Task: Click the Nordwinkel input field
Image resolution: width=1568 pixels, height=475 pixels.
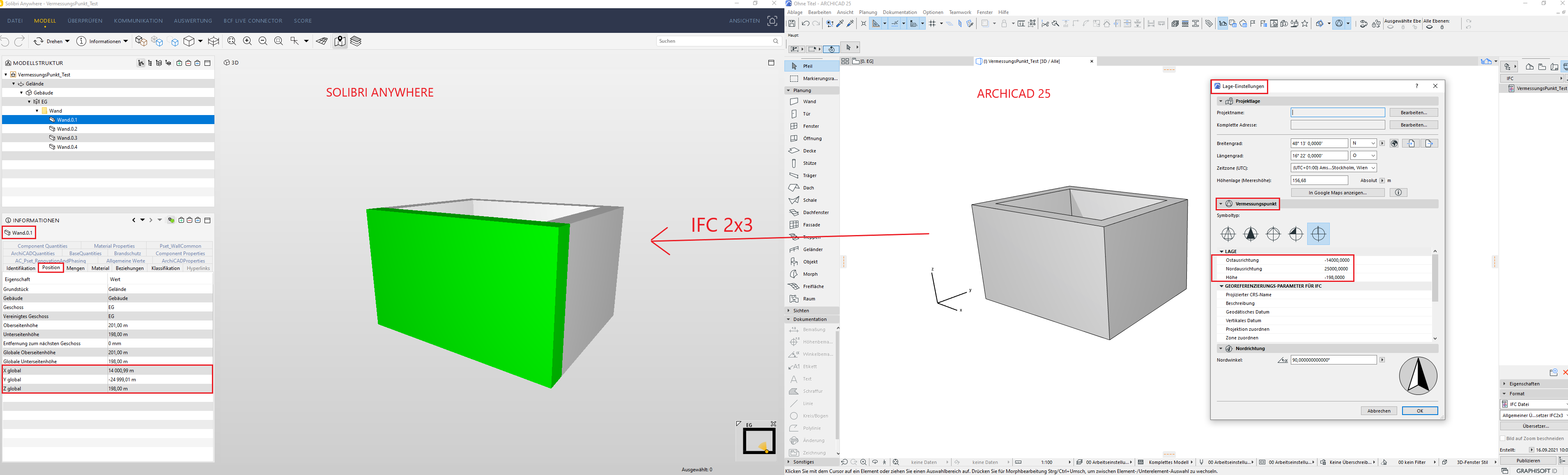Action: (1333, 360)
